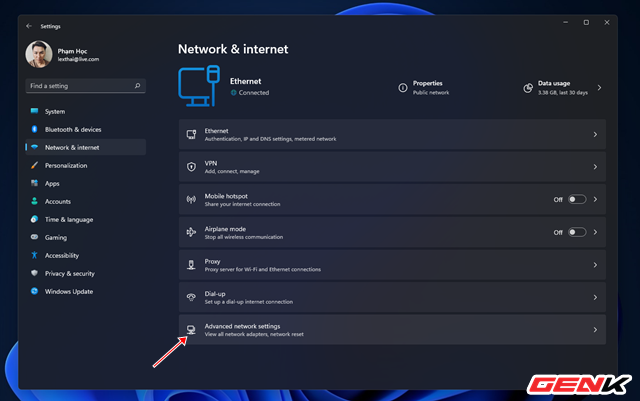Open Mobile hotspot row chevron

[595, 199]
